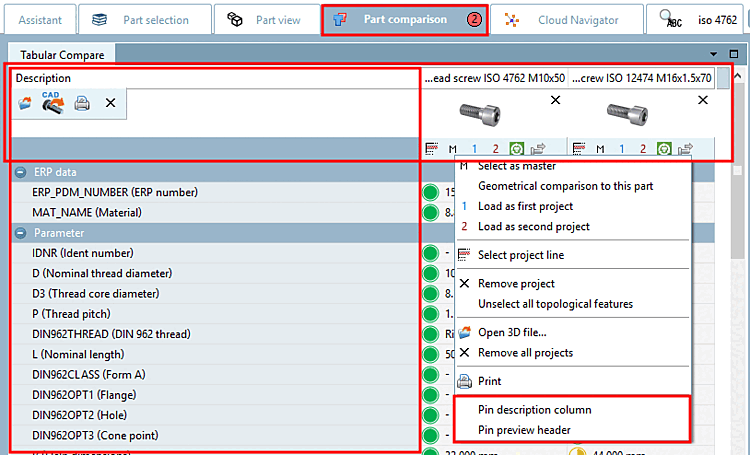Close the ISO 4762 M10x50 part column
750x455 pixels.
[x=555, y=100]
